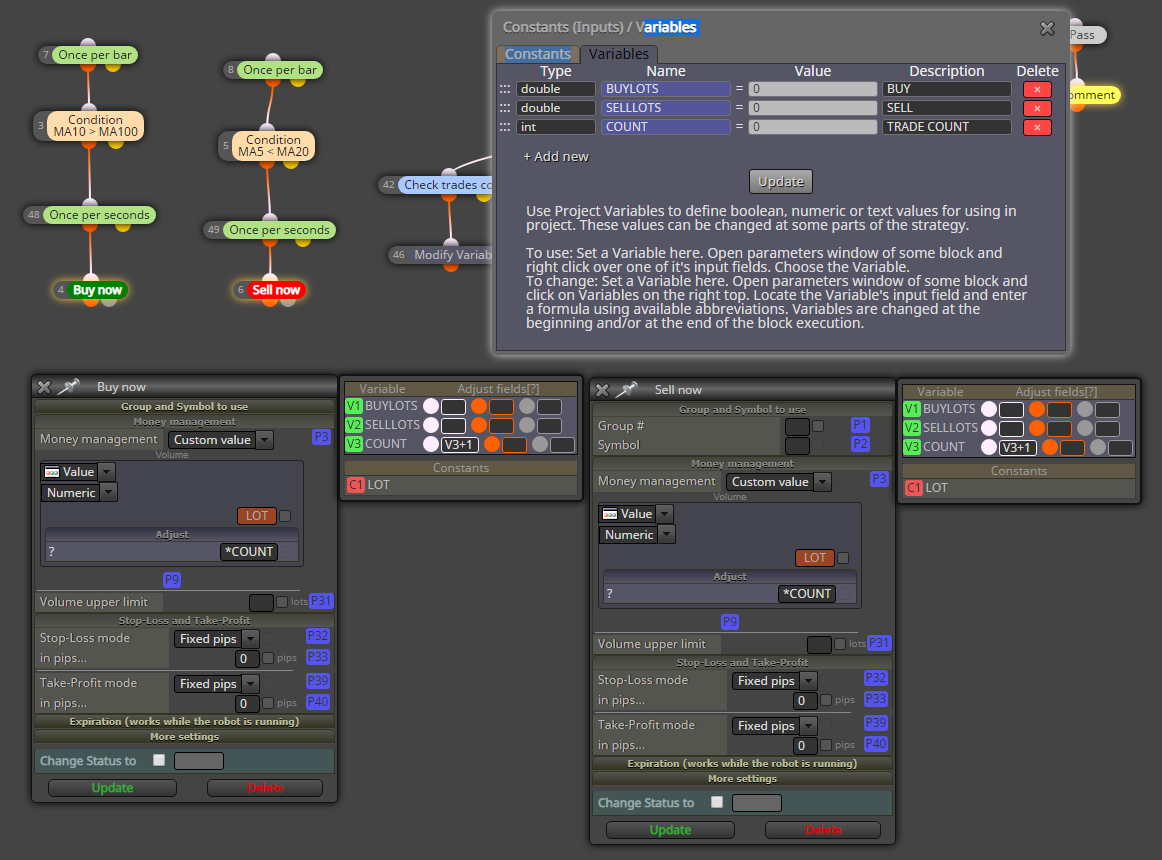
Task: Click C1 LOT constant badge in Buy now
Action: (x=356, y=485)
